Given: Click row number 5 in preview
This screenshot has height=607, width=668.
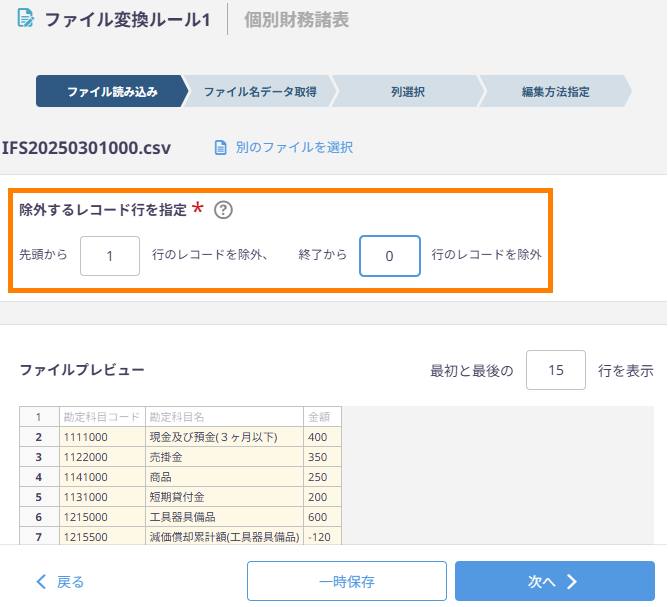Looking at the screenshot, I should click(x=39, y=497).
